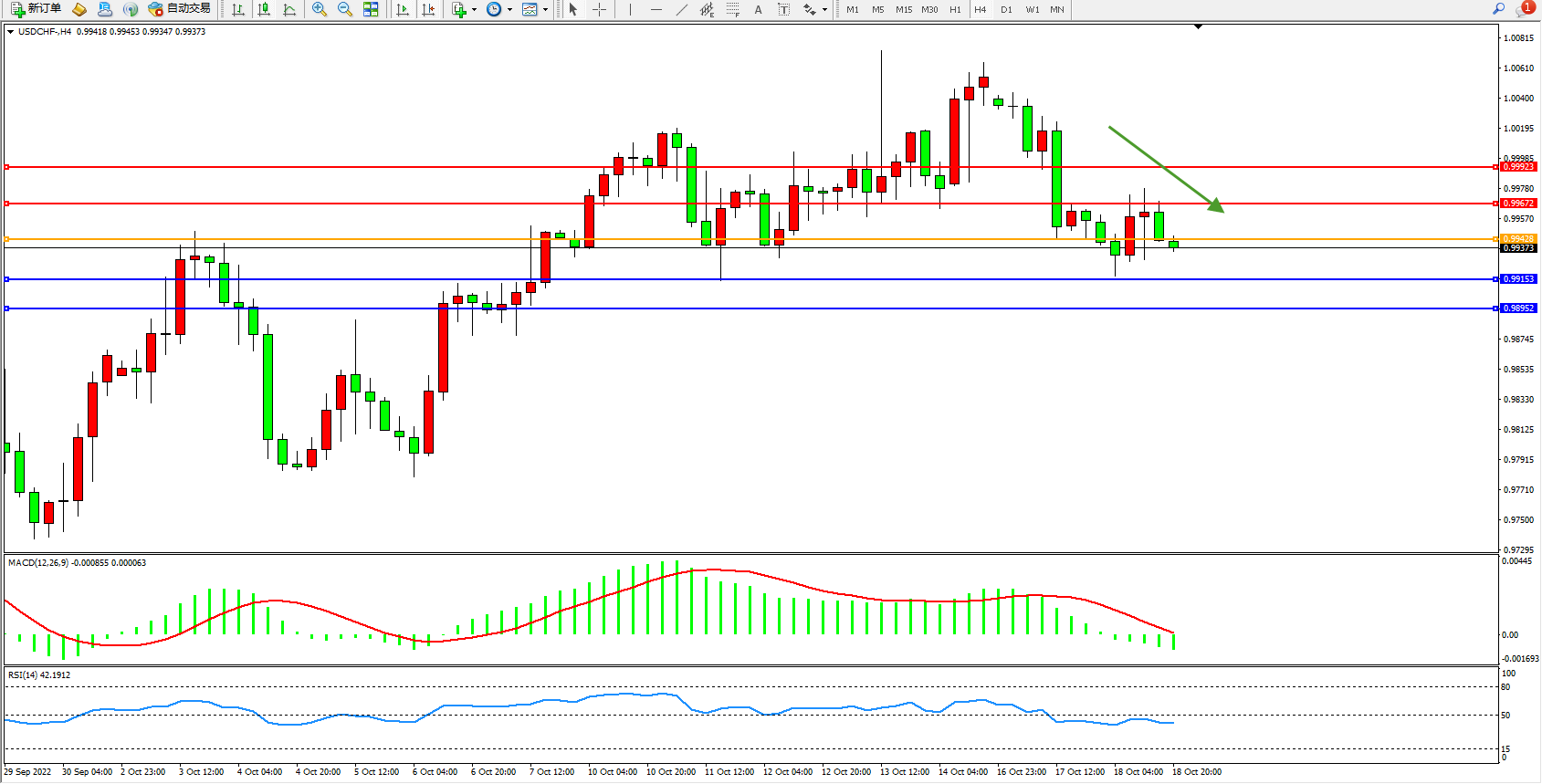Open the search magnifier icon
1542x784 pixels.
tap(1498, 9)
